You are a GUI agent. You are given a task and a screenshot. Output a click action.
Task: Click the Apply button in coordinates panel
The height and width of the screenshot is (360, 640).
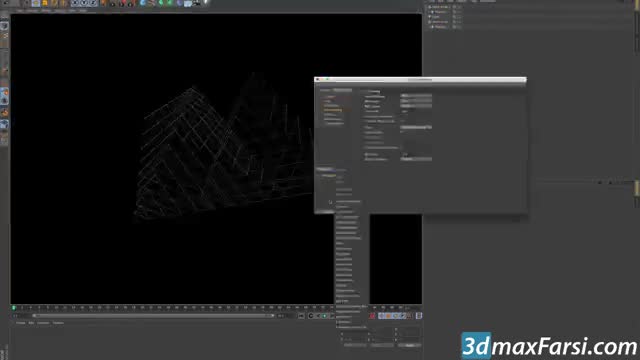(409, 345)
